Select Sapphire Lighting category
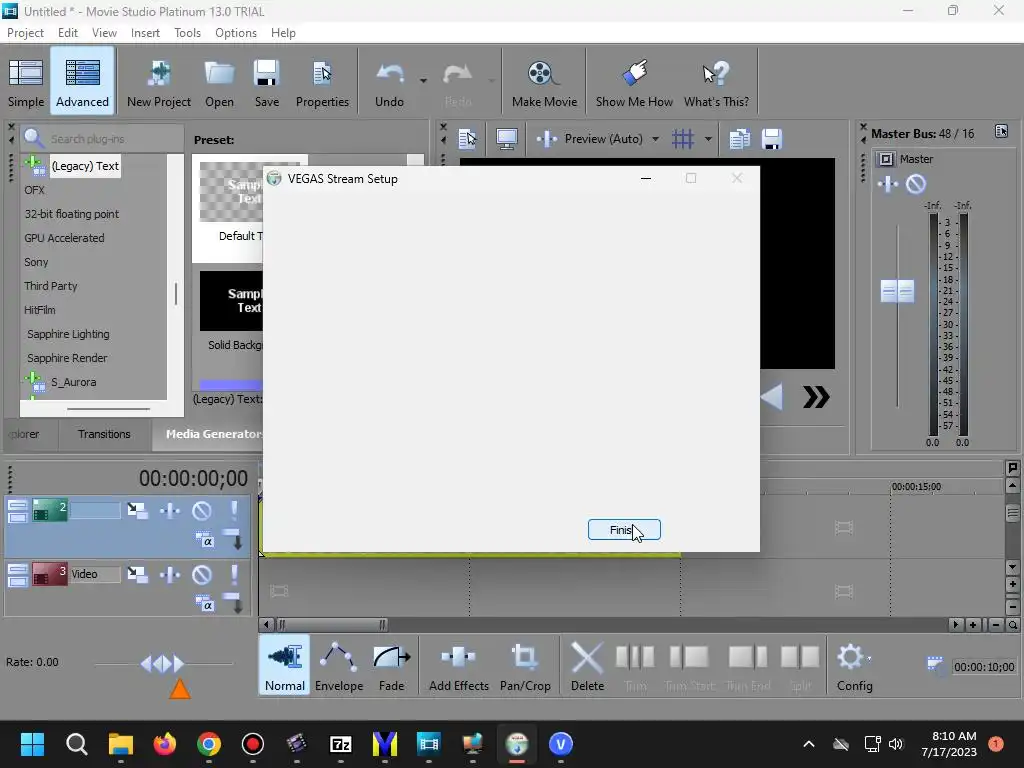The image size is (1024, 768). (x=68, y=334)
